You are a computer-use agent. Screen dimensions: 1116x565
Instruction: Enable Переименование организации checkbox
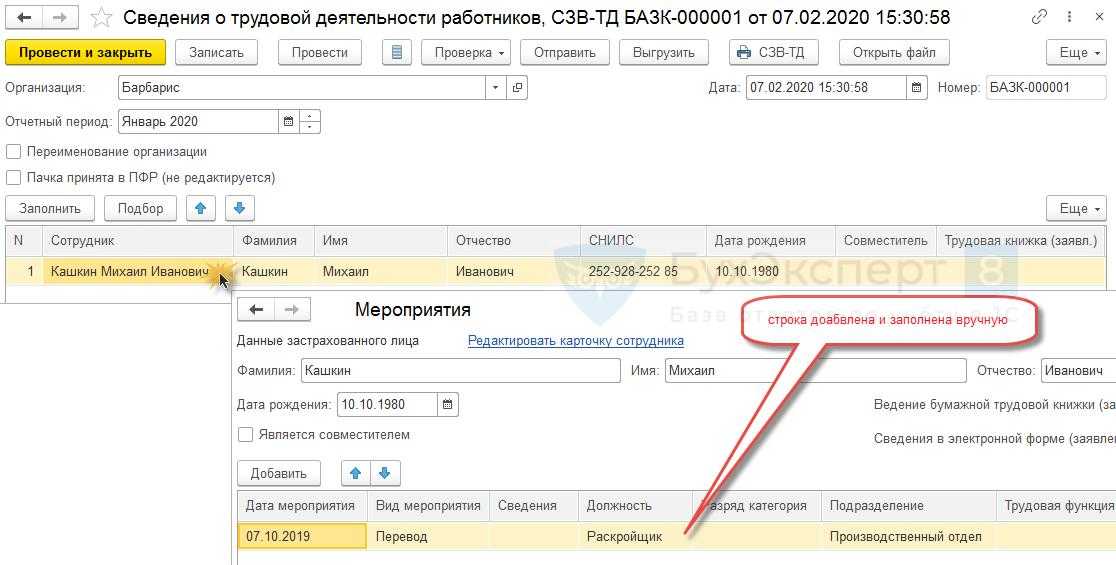pyautogui.click(x=14, y=152)
